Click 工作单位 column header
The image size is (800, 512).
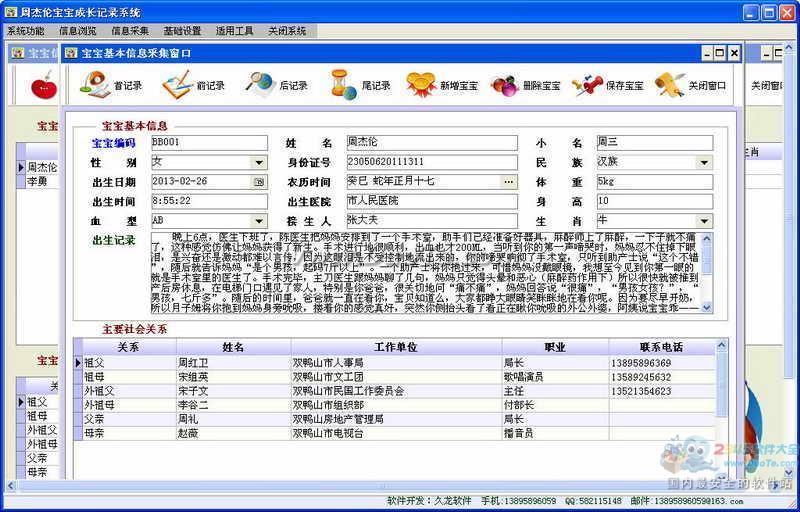click(x=396, y=347)
